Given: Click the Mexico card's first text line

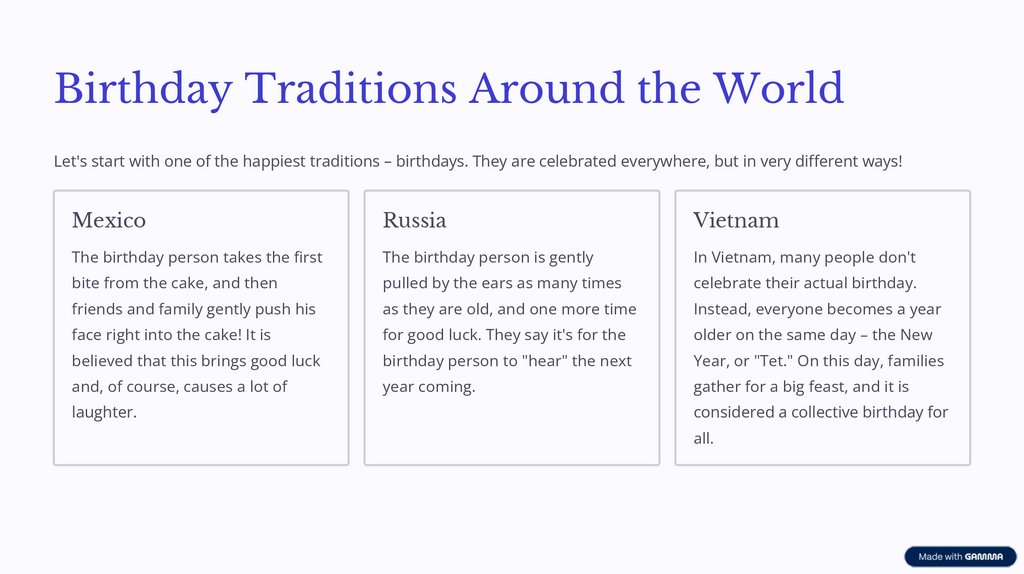Looking at the screenshot, I should click(x=197, y=257).
